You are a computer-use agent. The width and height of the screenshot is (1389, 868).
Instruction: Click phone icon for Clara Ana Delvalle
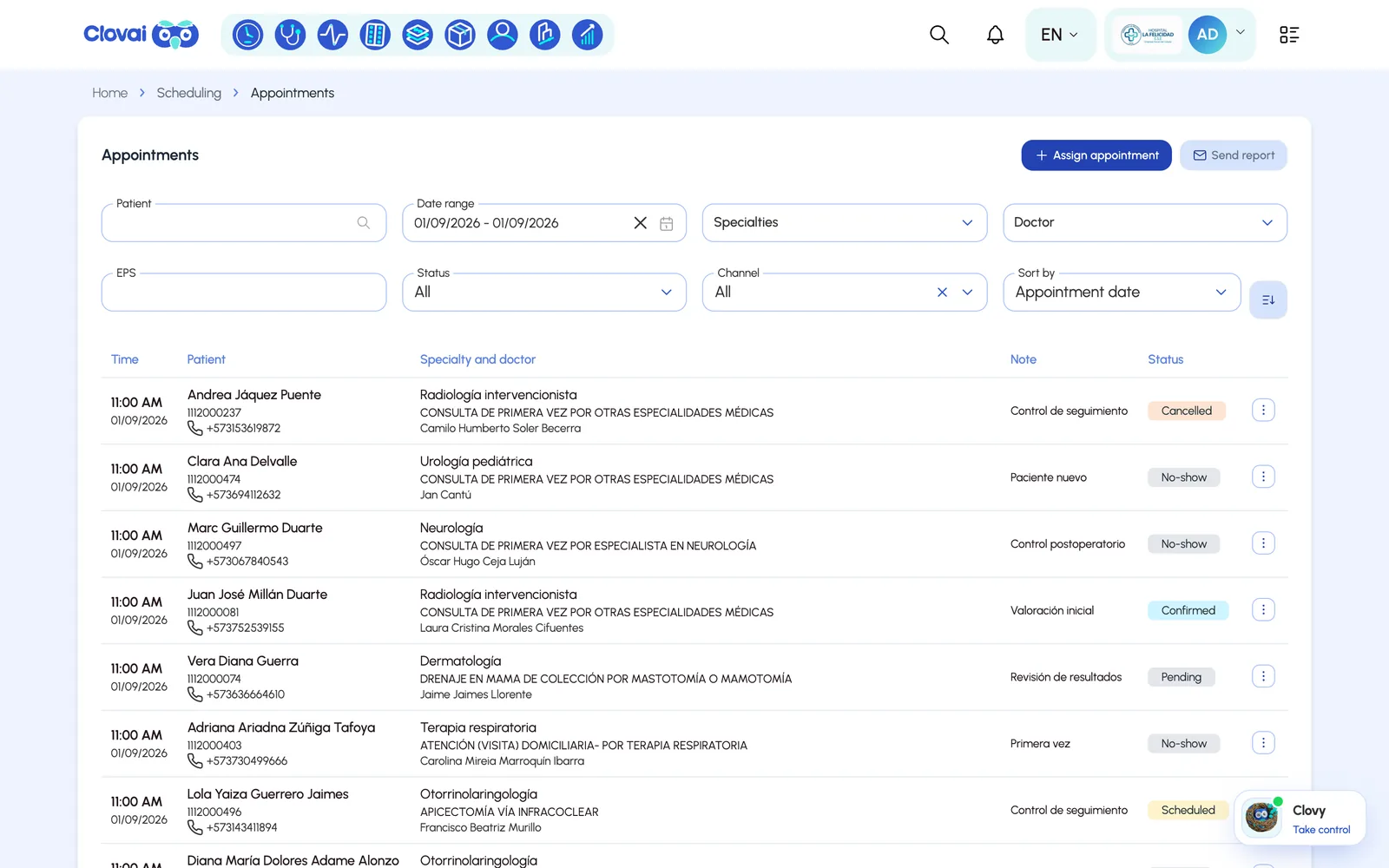click(195, 495)
